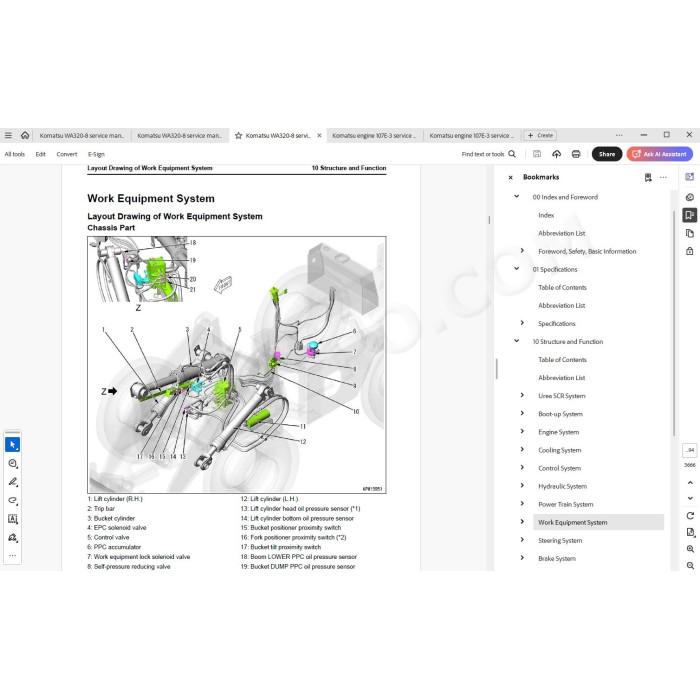Expand the Specifications sub-bookmark
The height and width of the screenshot is (700, 700).
tap(522, 323)
